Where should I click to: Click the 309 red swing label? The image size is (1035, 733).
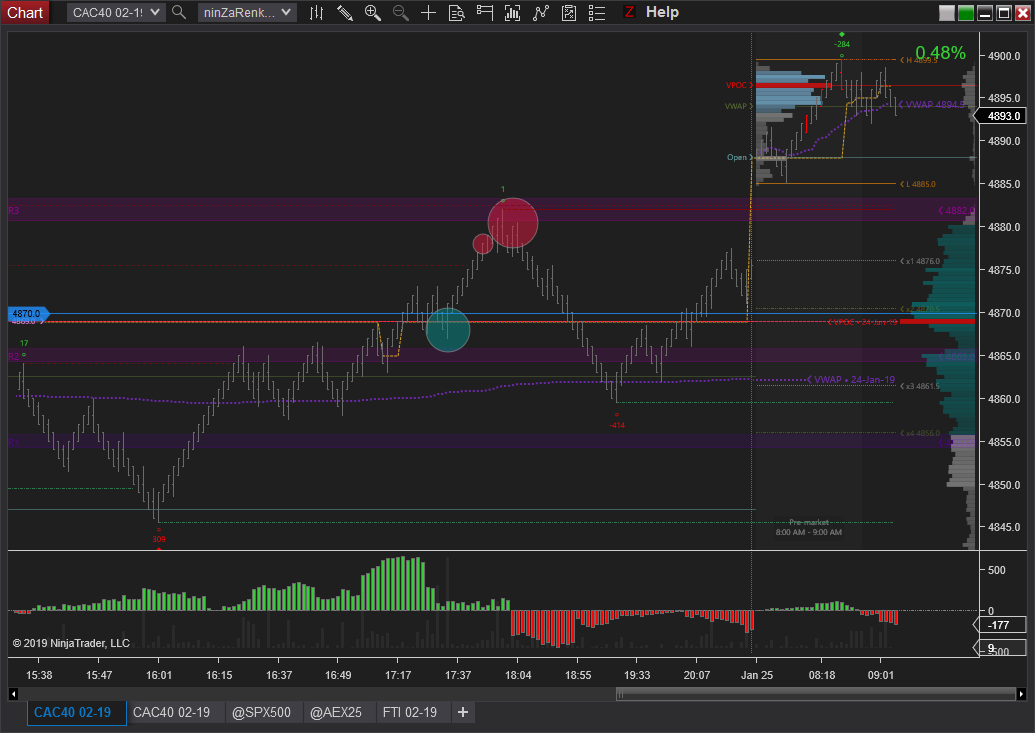coord(159,540)
